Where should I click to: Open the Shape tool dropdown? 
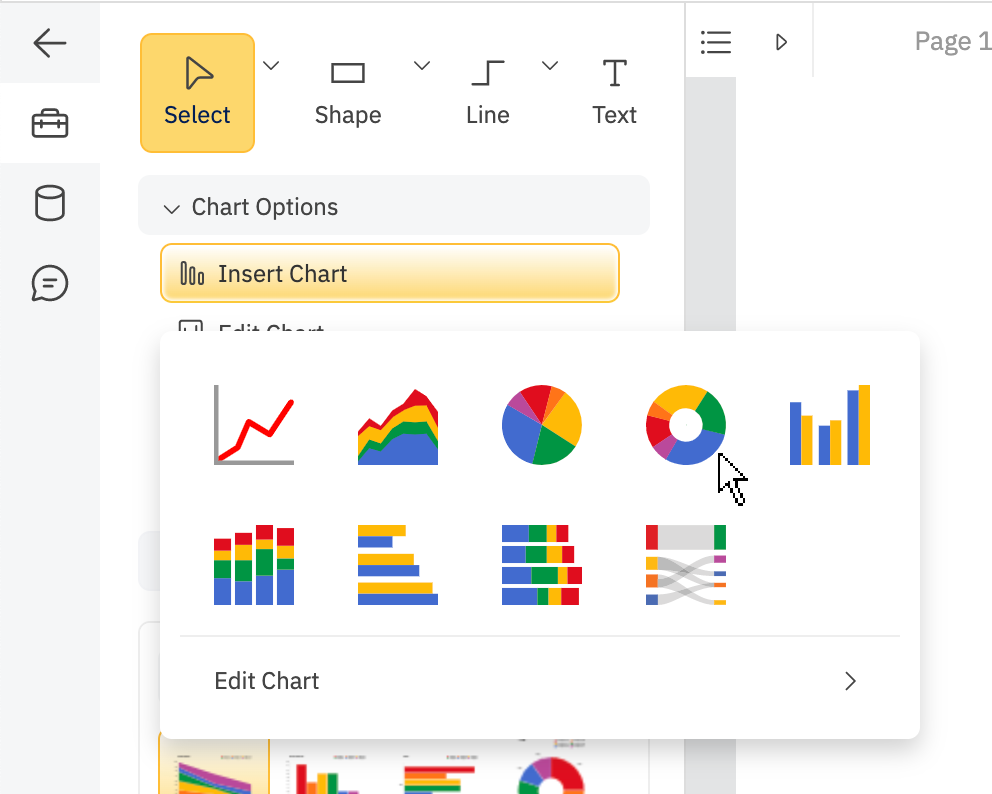(x=421, y=65)
